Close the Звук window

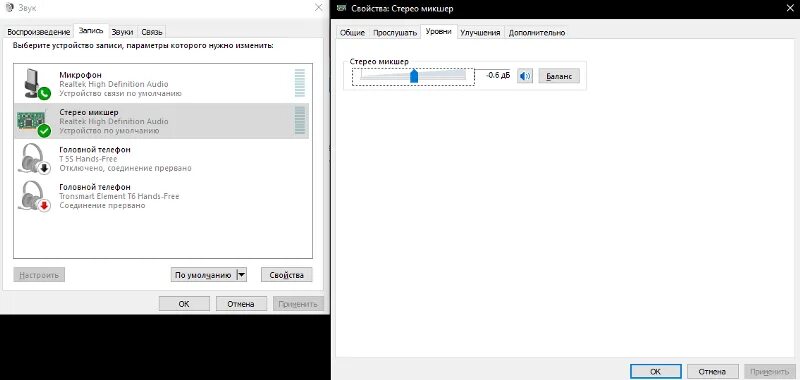click(318, 8)
